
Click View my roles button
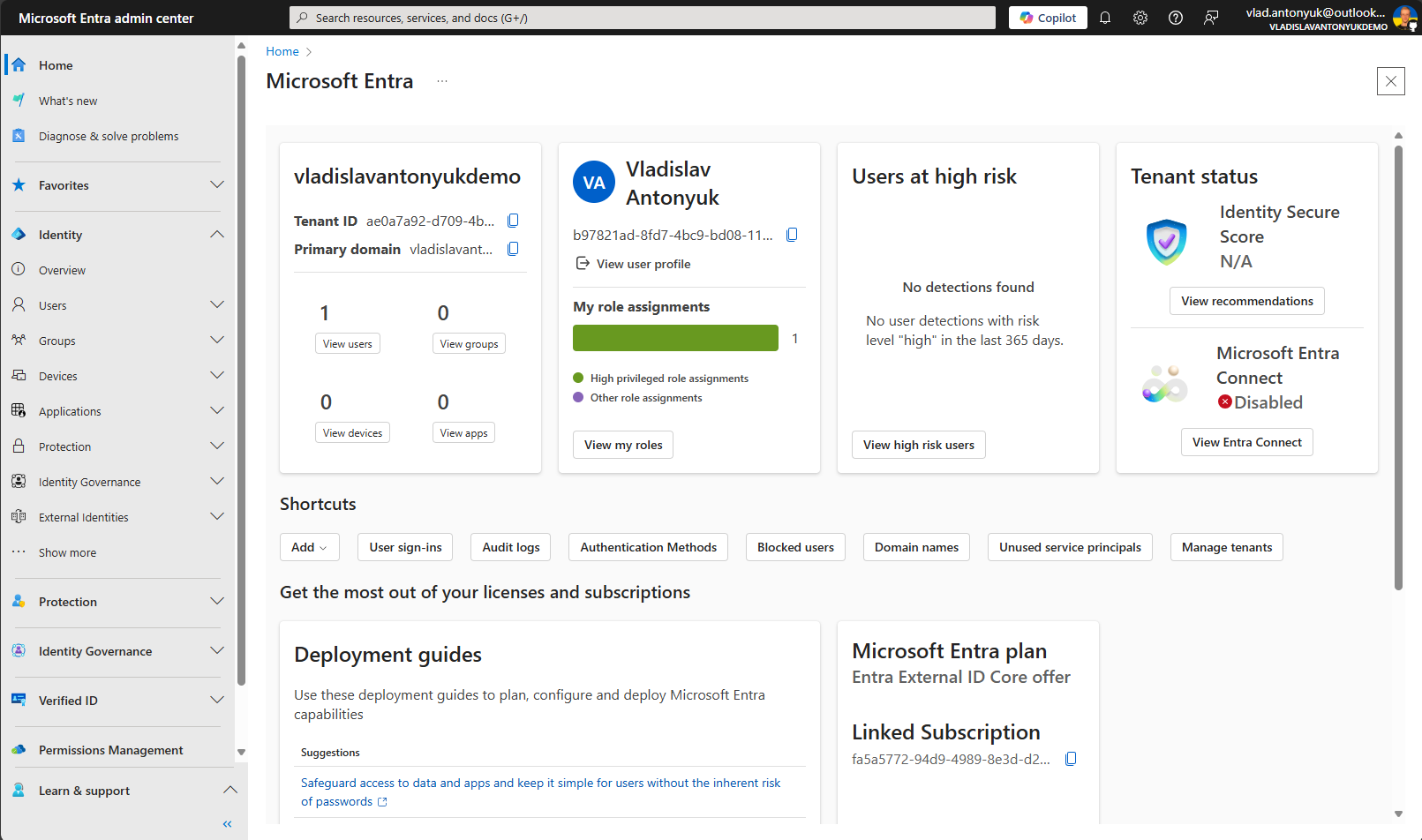623,445
